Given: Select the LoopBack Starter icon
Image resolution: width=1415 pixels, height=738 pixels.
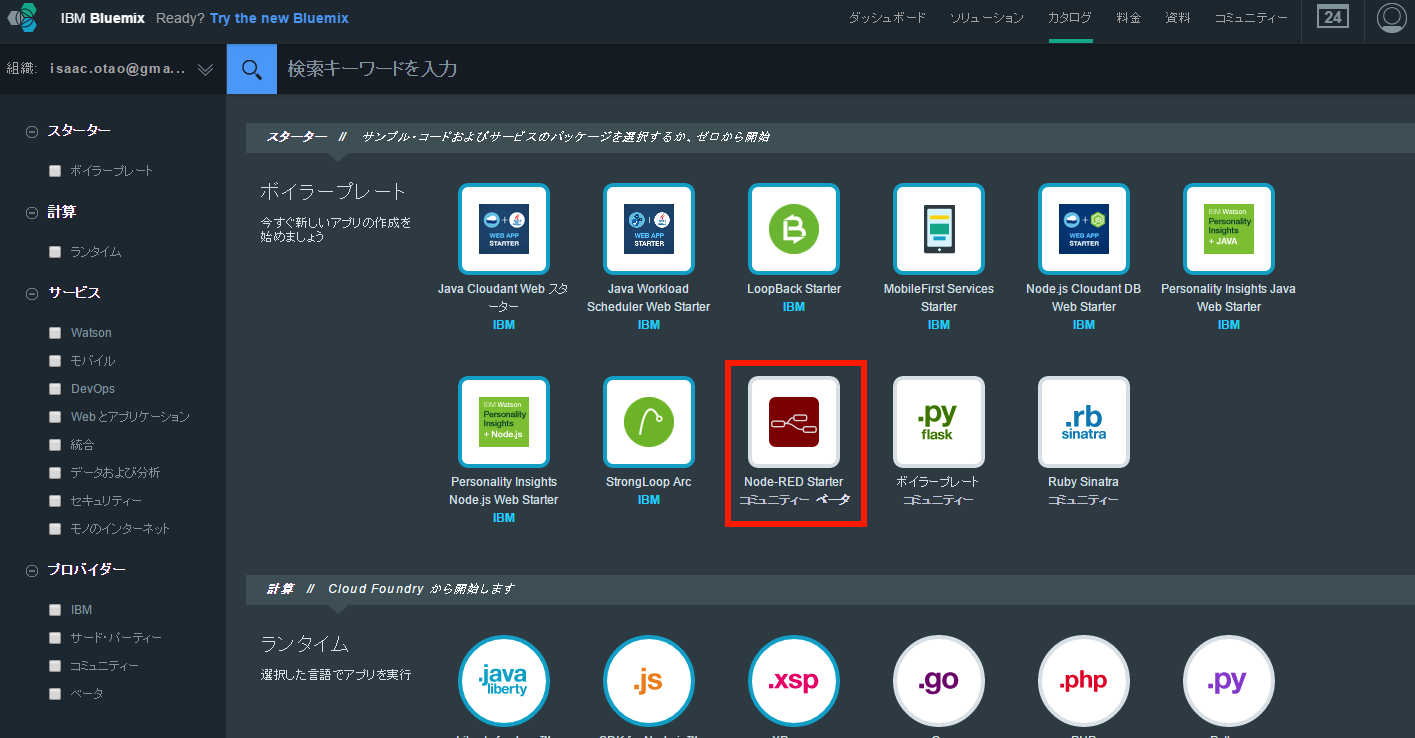Looking at the screenshot, I should coord(794,229).
